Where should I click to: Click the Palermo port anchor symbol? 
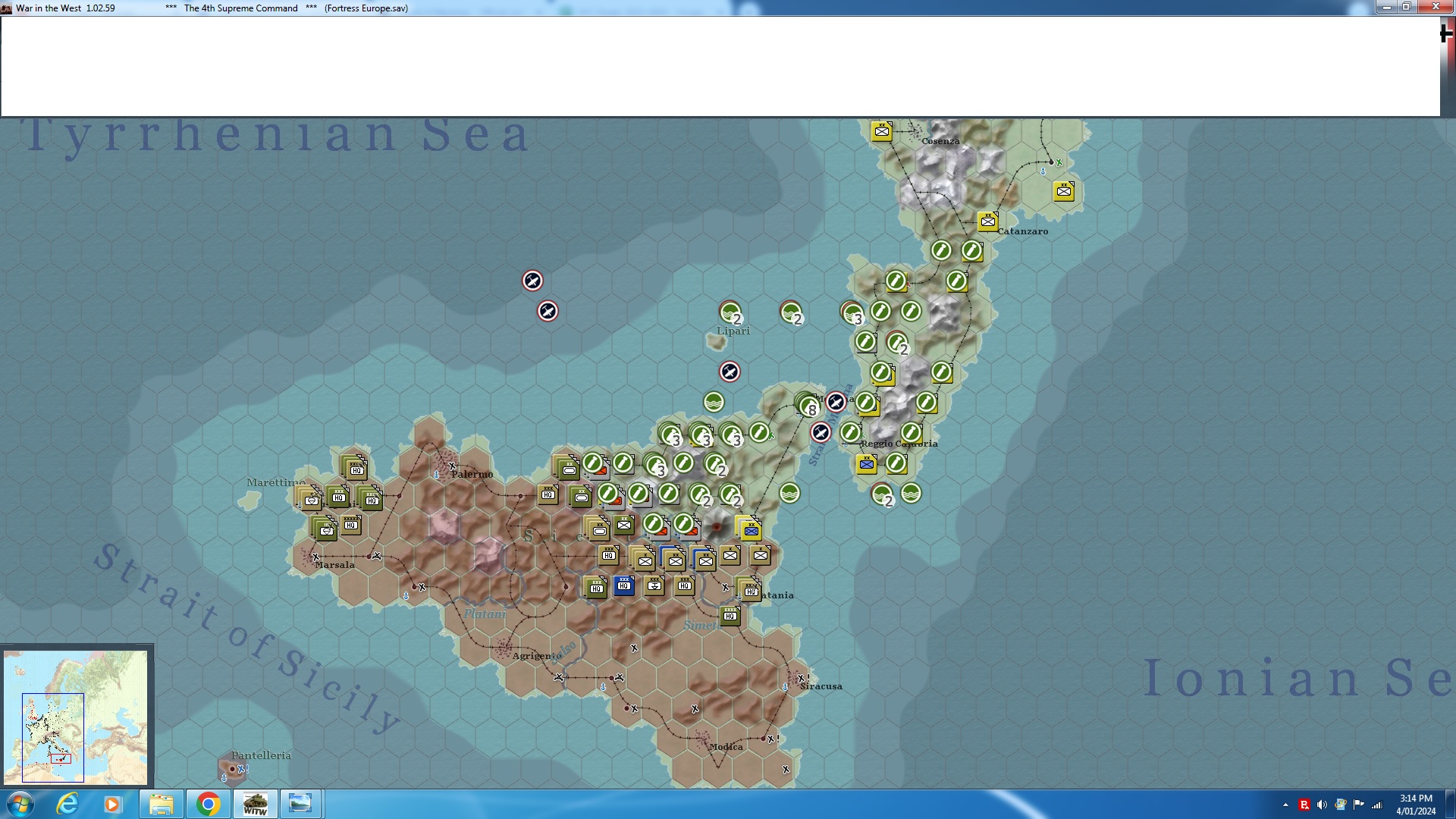pos(436,475)
